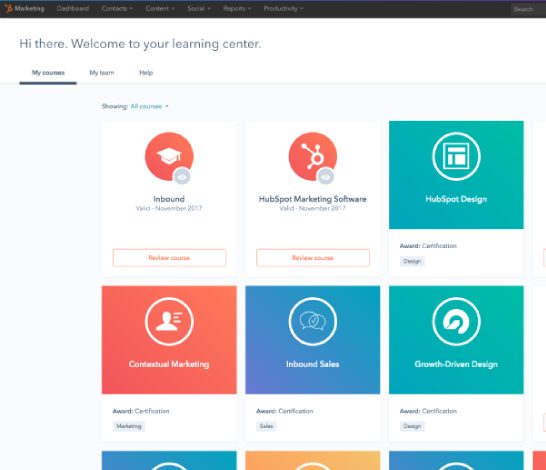The width and height of the screenshot is (546, 470).
Task: Open the Inbound Sales course title
Action: coord(312,364)
